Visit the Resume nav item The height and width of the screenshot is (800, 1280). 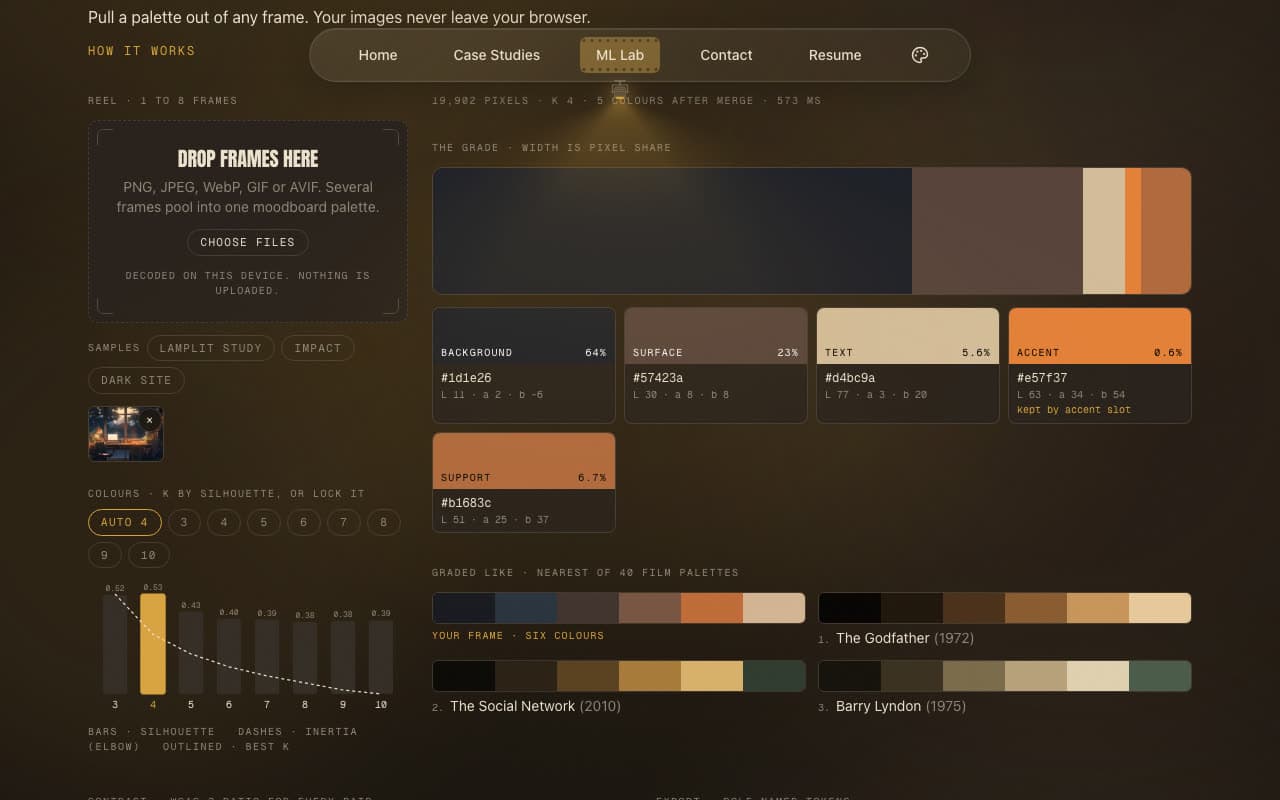tap(835, 55)
